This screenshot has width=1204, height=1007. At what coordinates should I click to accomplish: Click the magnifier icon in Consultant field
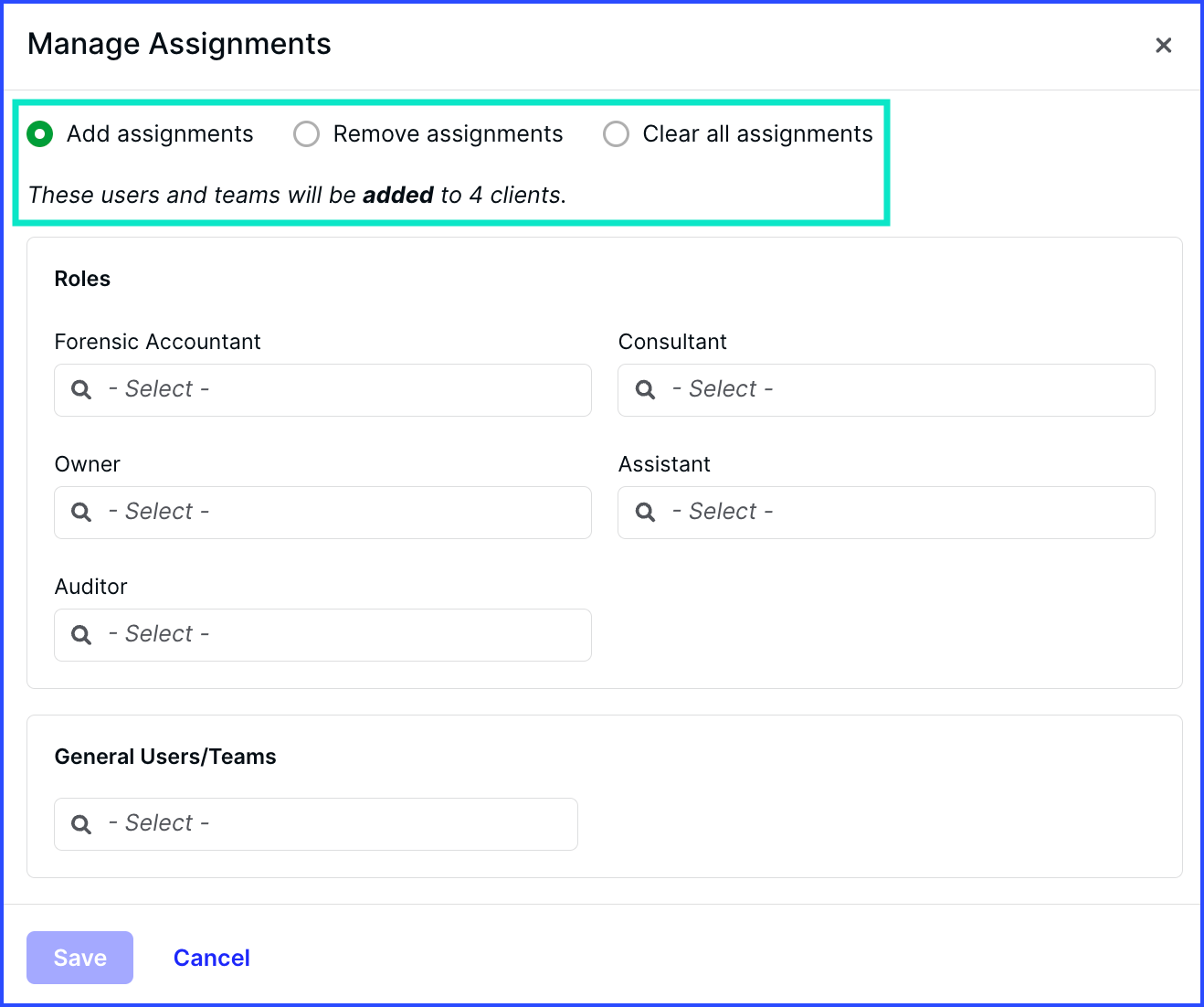[x=645, y=390]
